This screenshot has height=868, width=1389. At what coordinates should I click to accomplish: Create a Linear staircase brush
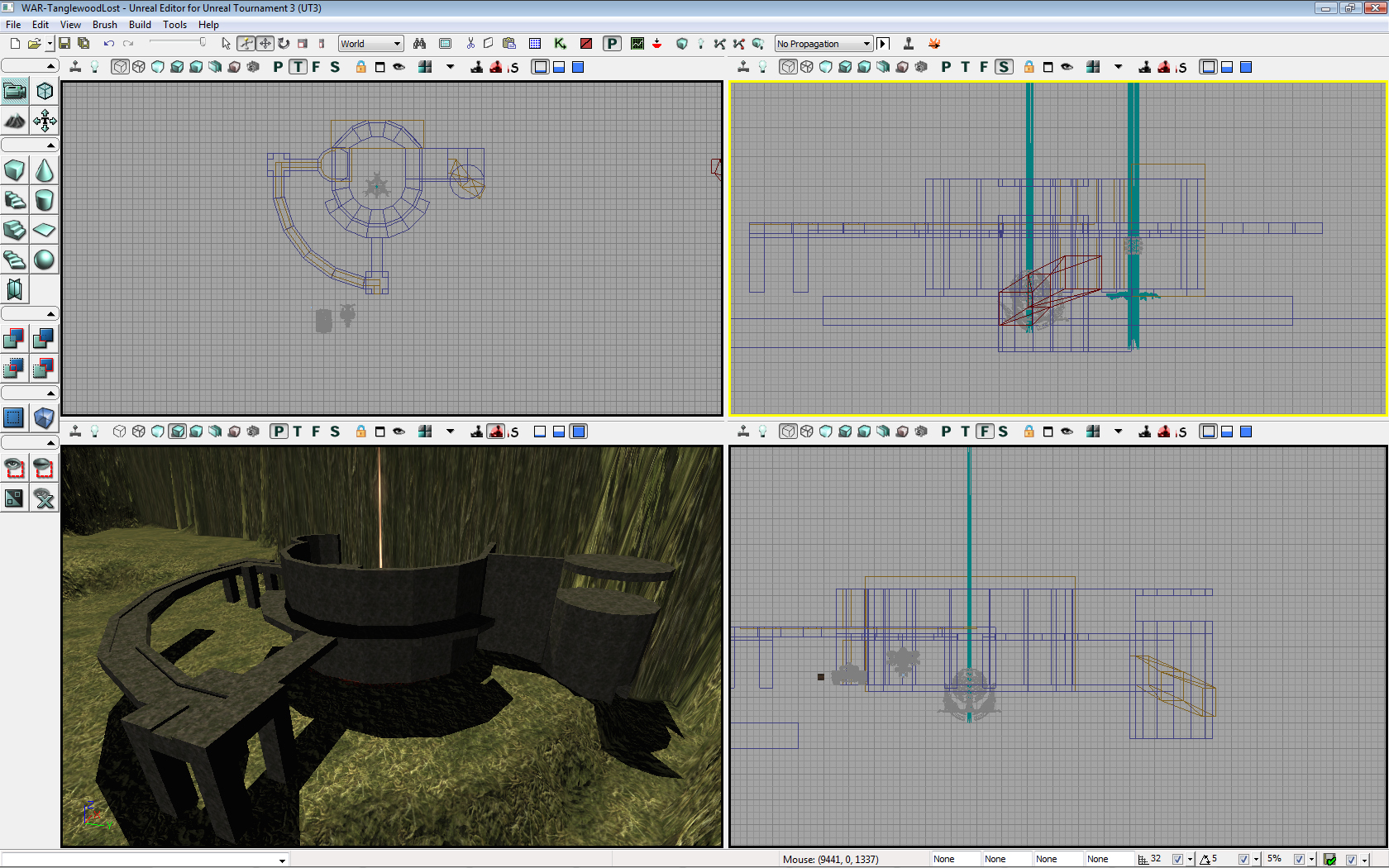15,230
